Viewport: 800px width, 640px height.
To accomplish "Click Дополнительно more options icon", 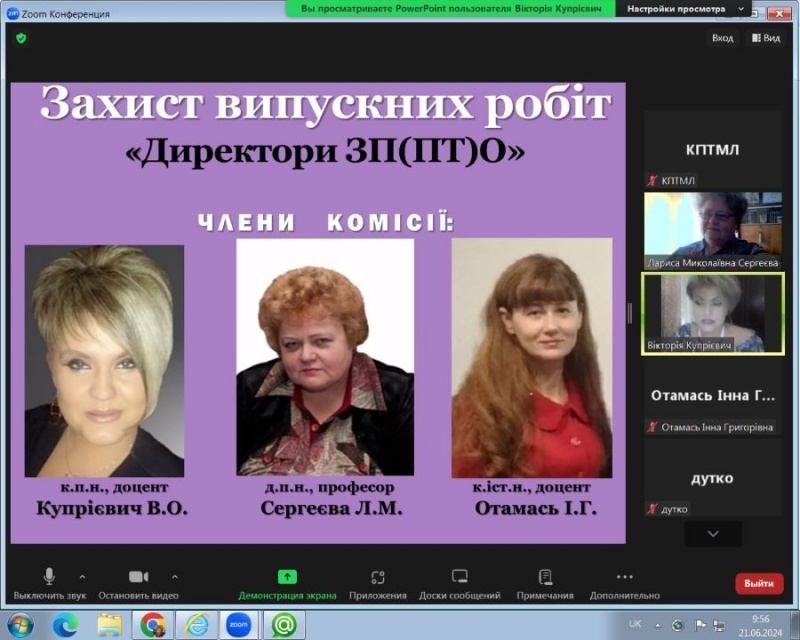I will 625,584.
